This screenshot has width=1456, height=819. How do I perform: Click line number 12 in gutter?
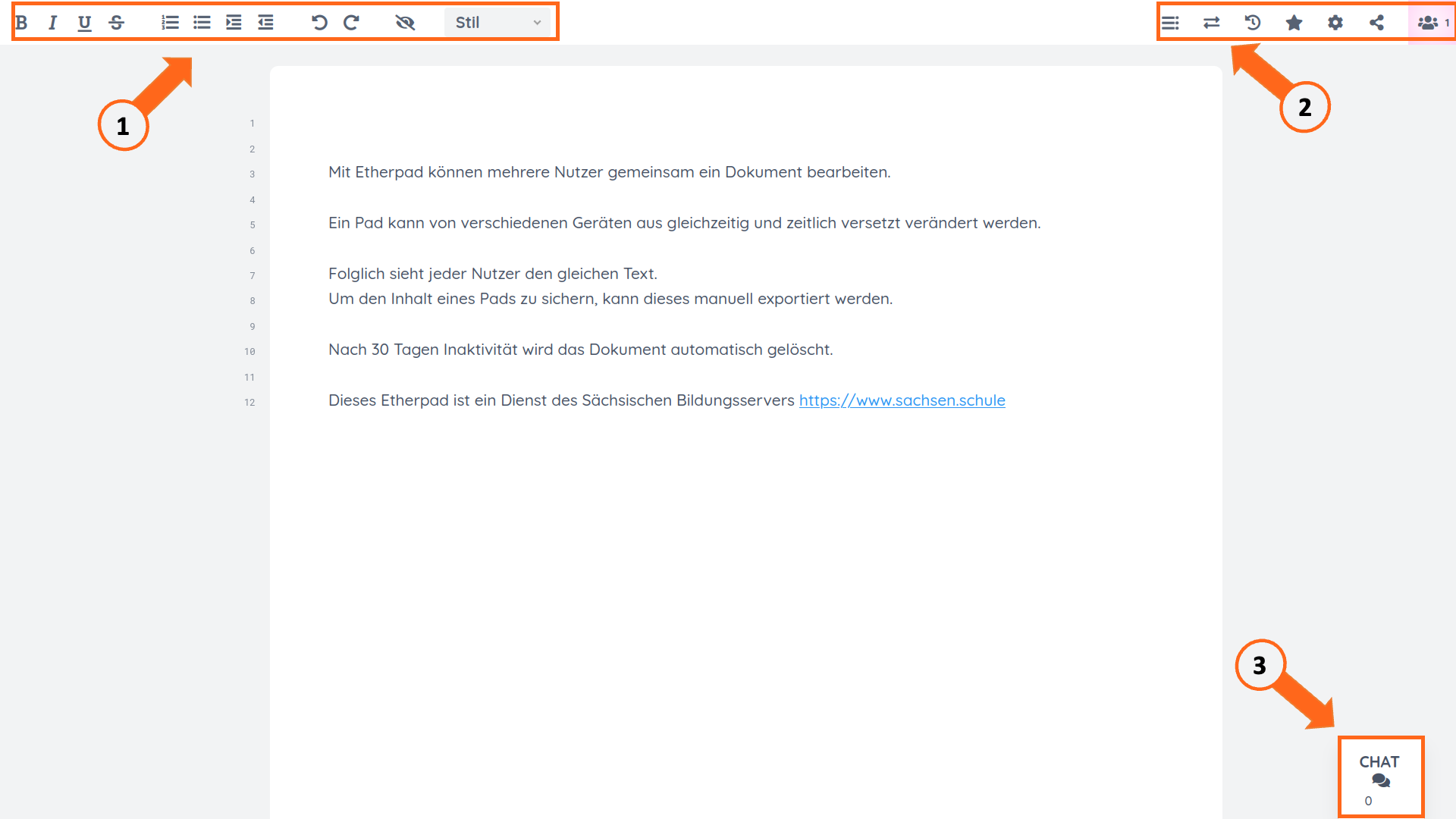(x=249, y=403)
